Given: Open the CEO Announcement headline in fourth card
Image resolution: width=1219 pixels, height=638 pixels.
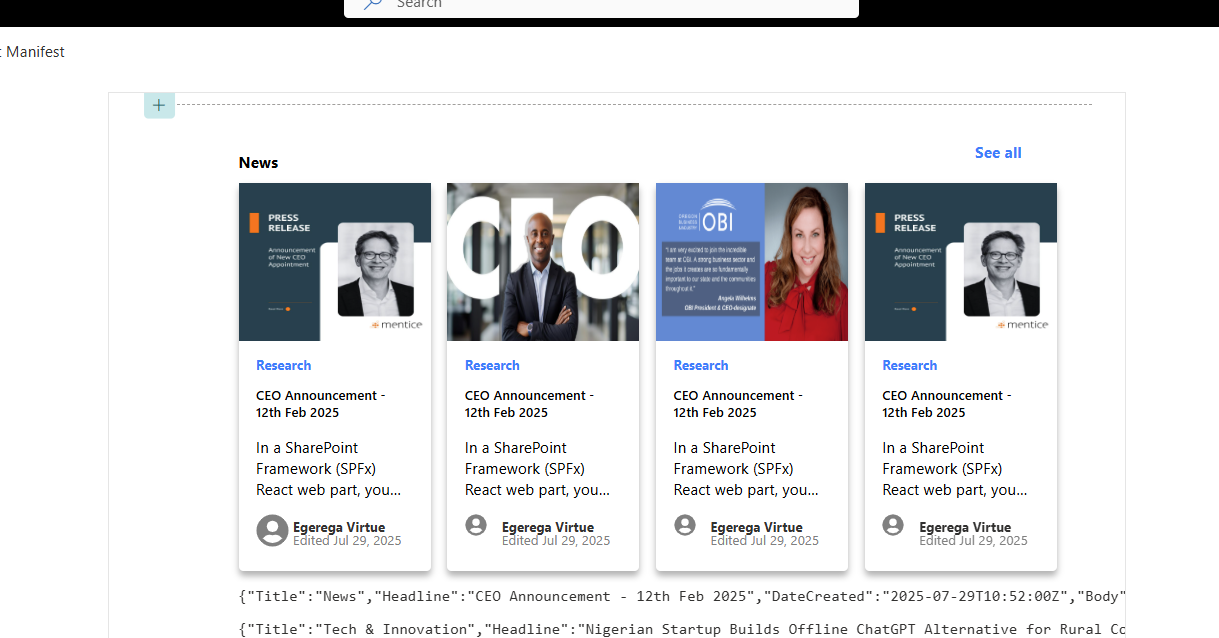Looking at the screenshot, I should [x=946, y=404].
